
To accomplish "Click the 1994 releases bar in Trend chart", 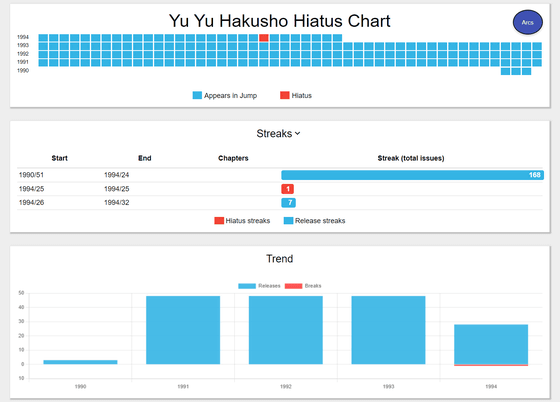I will coord(491,344).
